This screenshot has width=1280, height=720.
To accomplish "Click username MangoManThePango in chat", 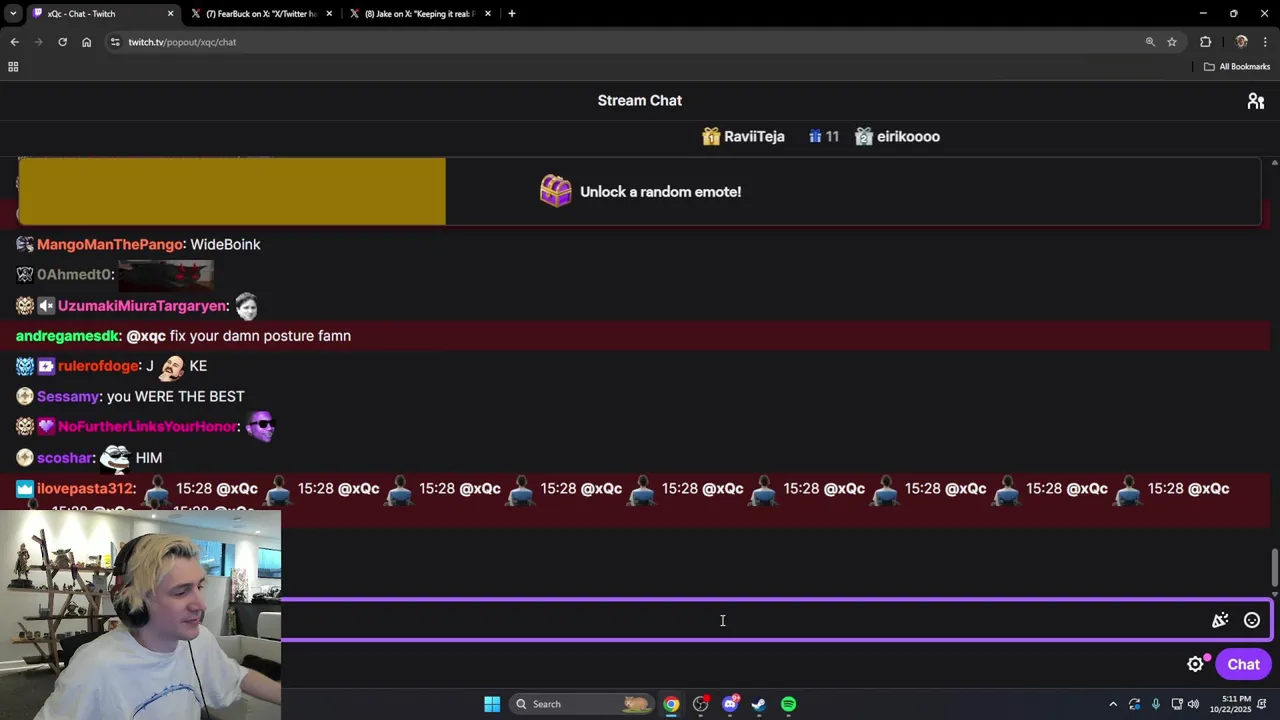I will (x=110, y=244).
